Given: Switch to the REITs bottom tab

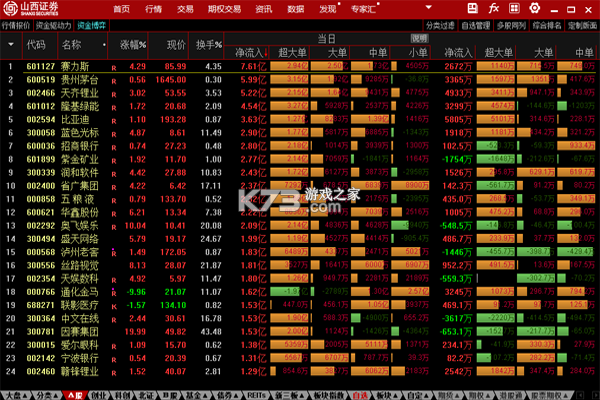Looking at the screenshot, I should tap(256, 395).
